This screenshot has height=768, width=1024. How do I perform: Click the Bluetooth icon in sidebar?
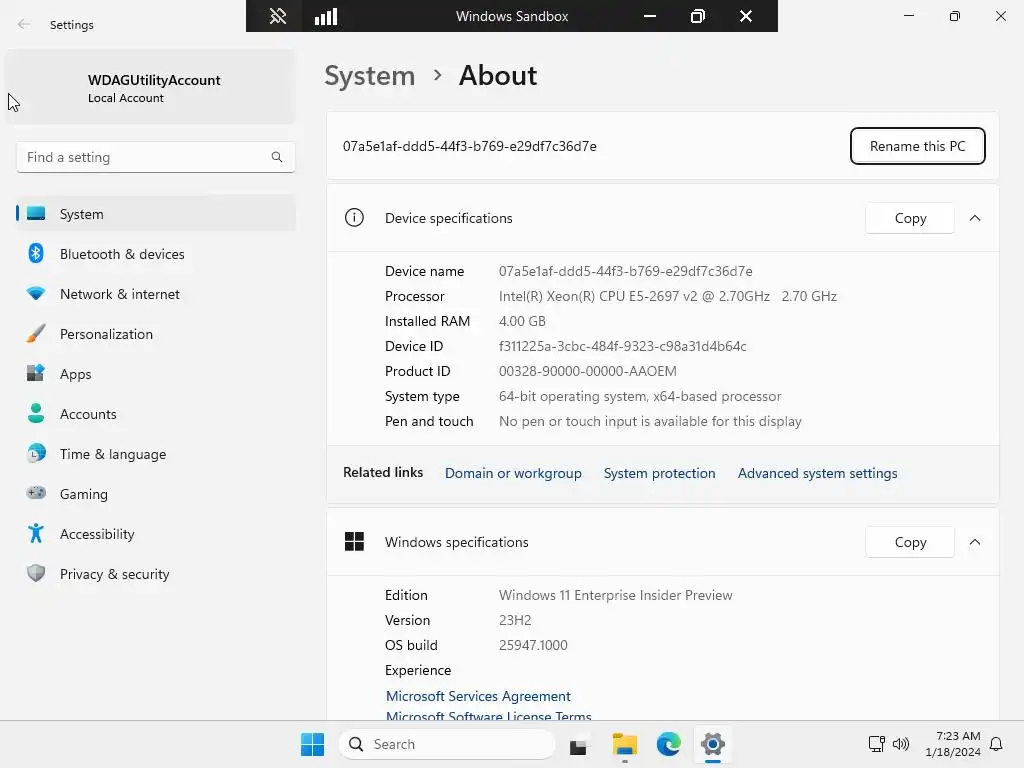36,253
